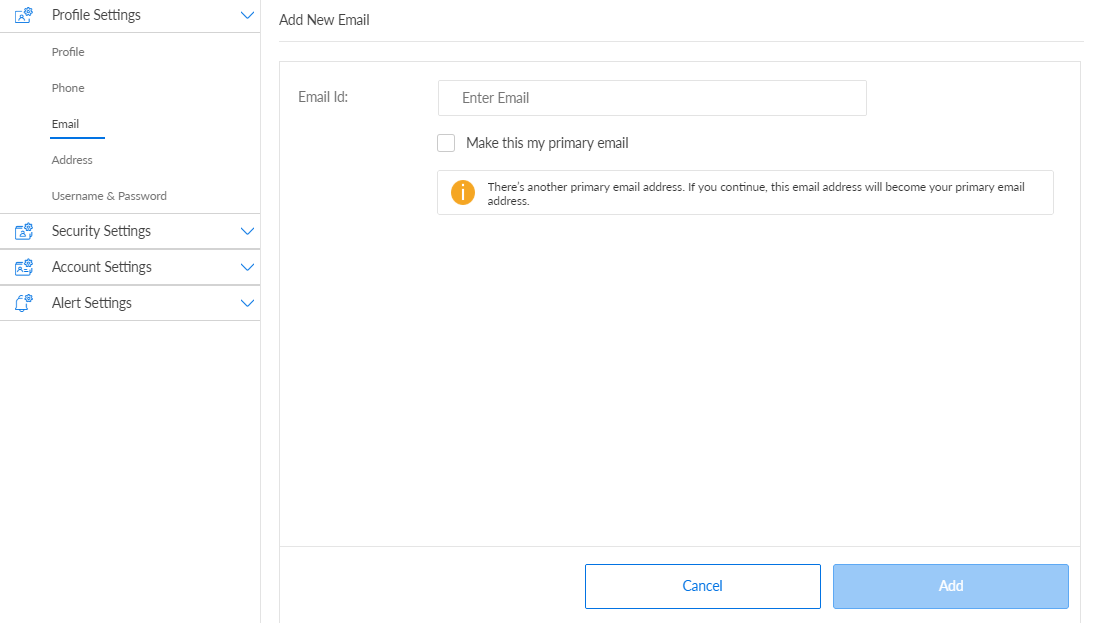The image size is (1100, 625).
Task: Check the Make this my primary email box
Action: [446, 143]
